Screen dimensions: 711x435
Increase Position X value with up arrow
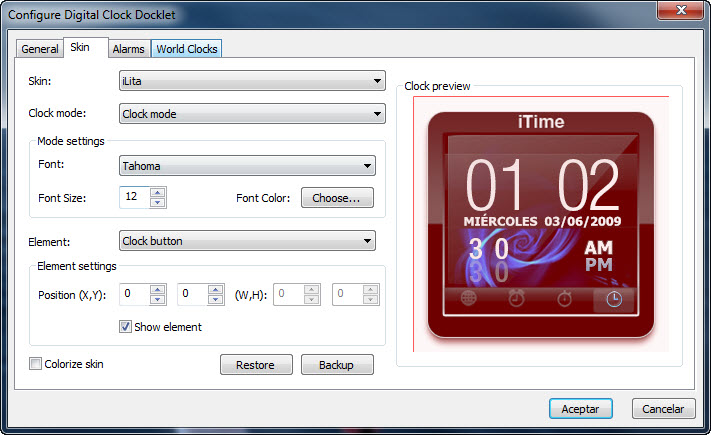(157, 290)
